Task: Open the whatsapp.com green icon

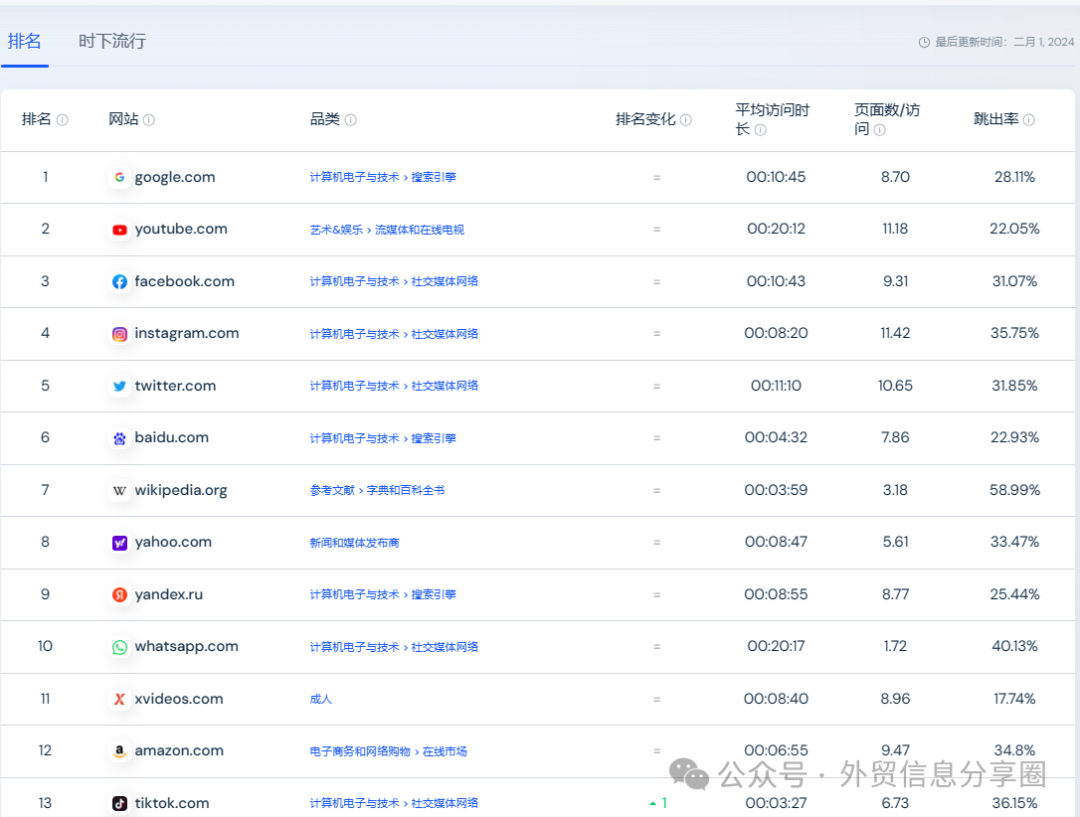Action: pyautogui.click(x=119, y=647)
